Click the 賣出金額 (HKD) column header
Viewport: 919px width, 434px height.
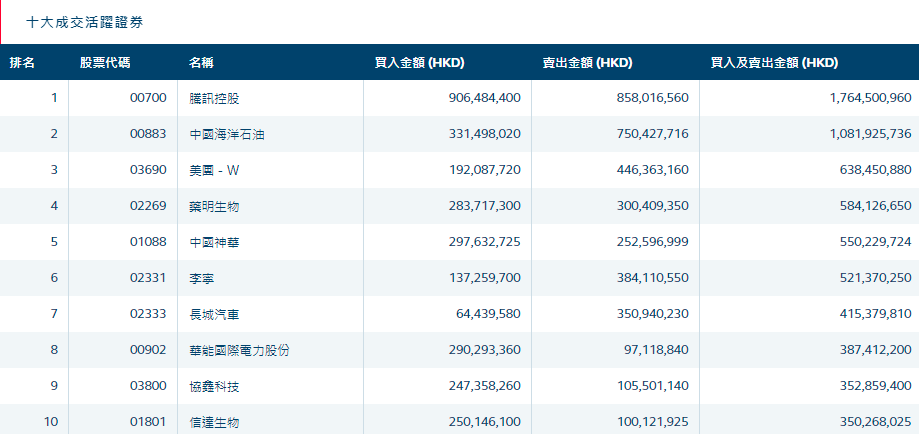[587, 63]
